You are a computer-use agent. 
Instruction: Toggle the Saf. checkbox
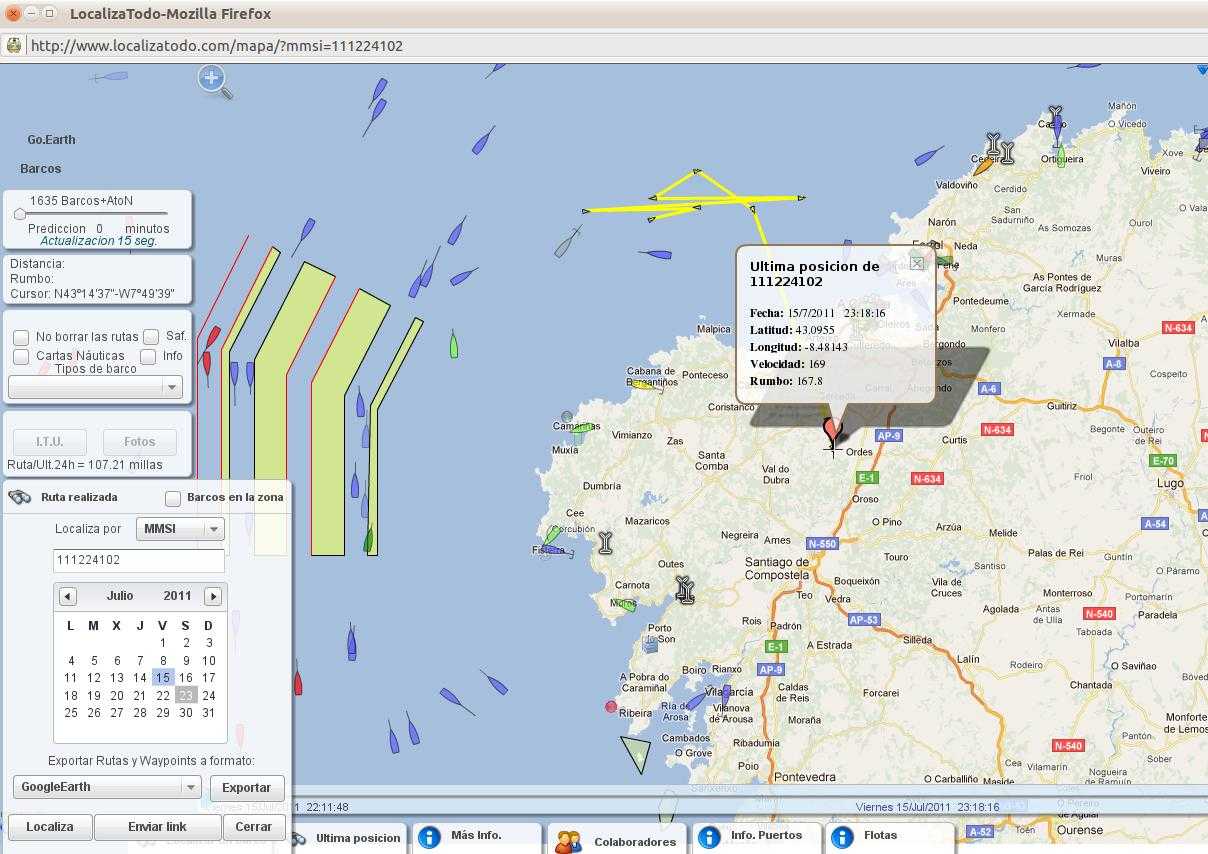151,337
